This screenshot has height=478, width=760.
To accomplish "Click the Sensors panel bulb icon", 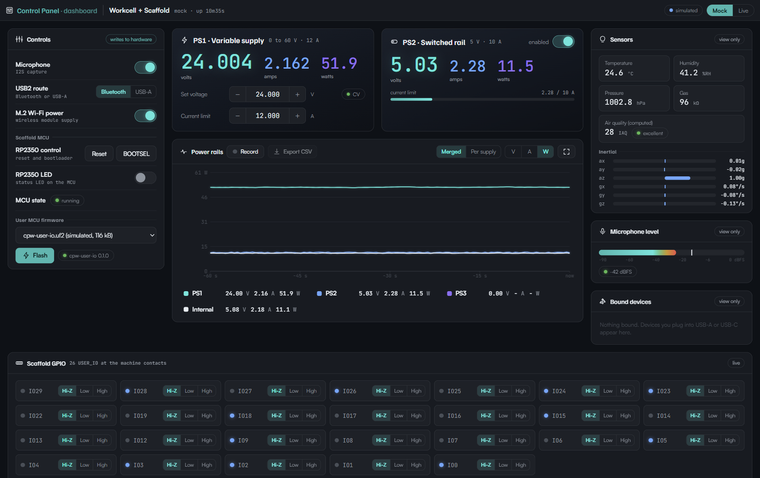I will pyautogui.click(x=602, y=39).
